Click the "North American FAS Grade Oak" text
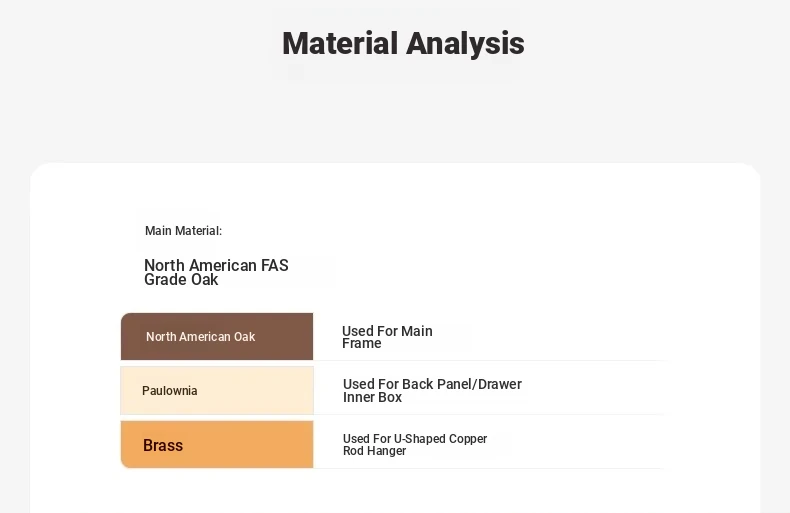 tap(216, 272)
